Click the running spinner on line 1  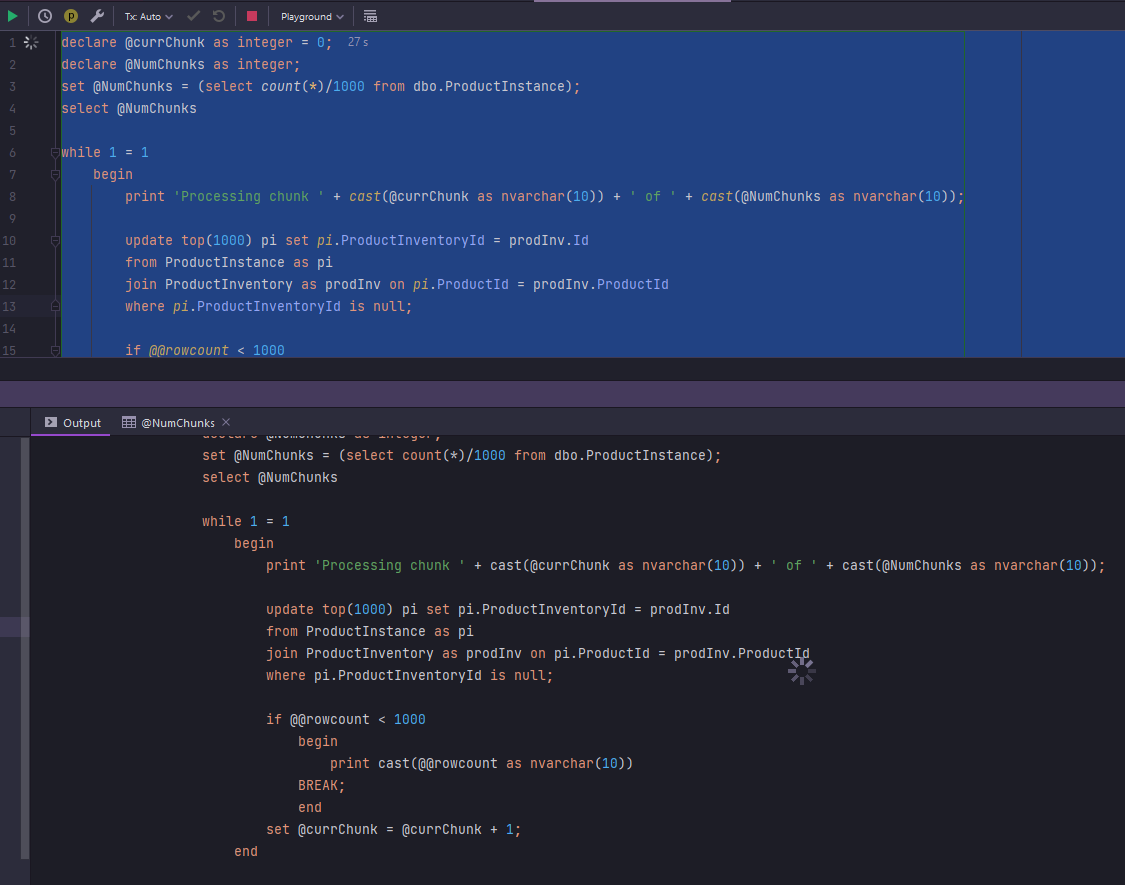click(31, 42)
